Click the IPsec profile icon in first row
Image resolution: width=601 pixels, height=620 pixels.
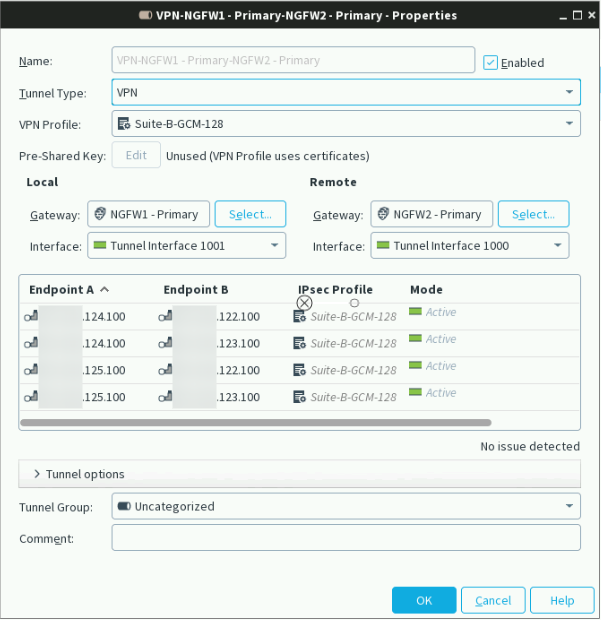(x=299, y=316)
